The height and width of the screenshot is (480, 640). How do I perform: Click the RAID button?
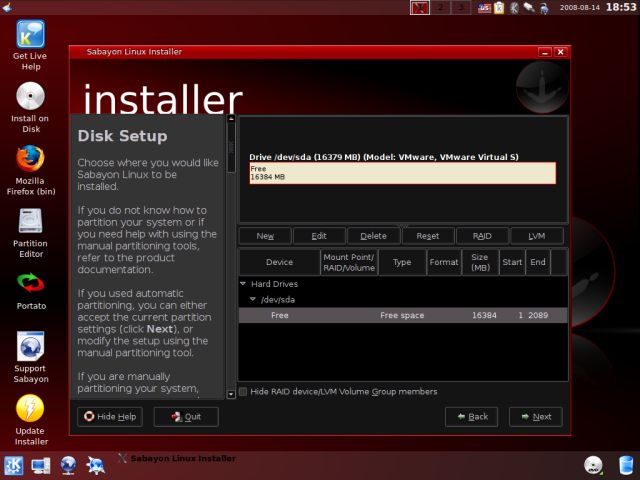pos(482,236)
